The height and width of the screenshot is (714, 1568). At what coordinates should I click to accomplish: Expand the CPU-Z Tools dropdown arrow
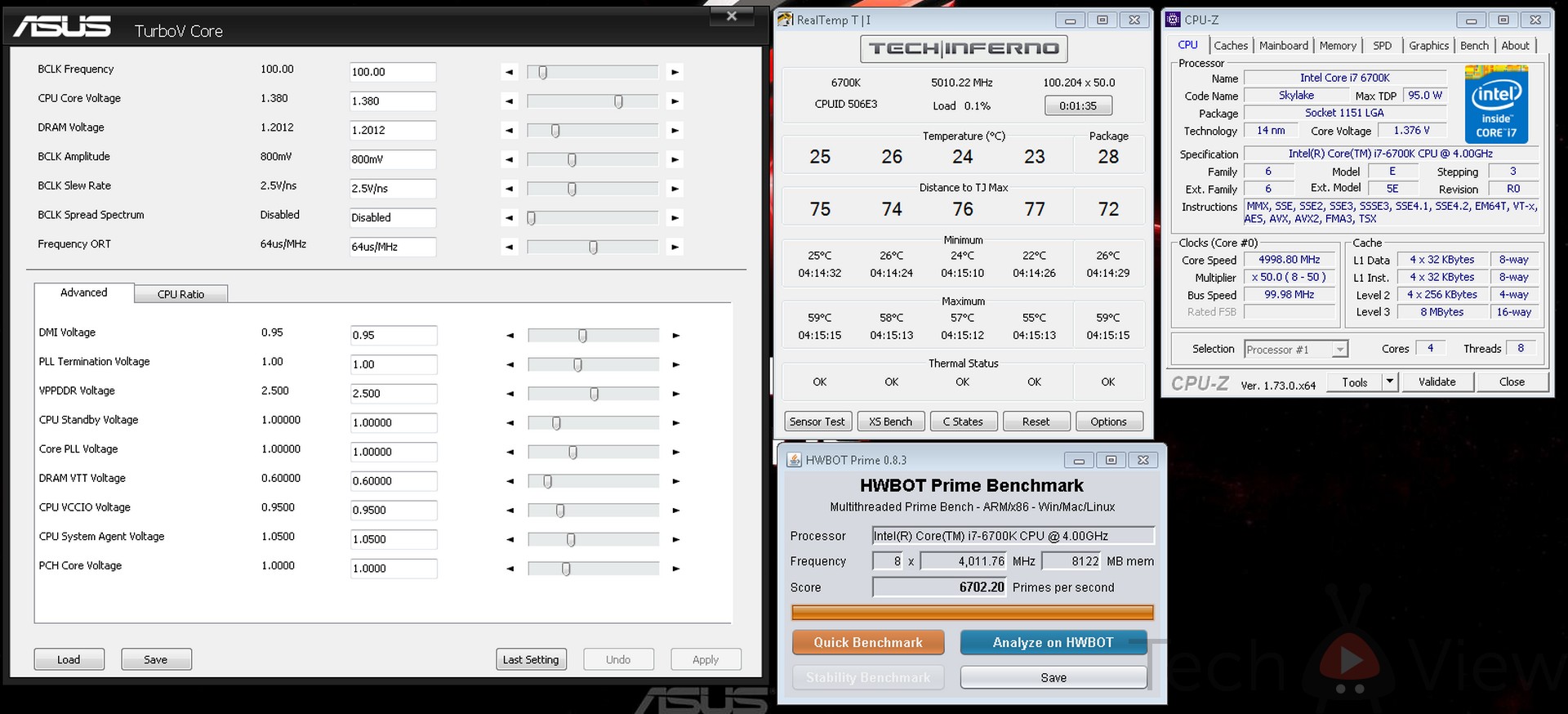(1389, 382)
